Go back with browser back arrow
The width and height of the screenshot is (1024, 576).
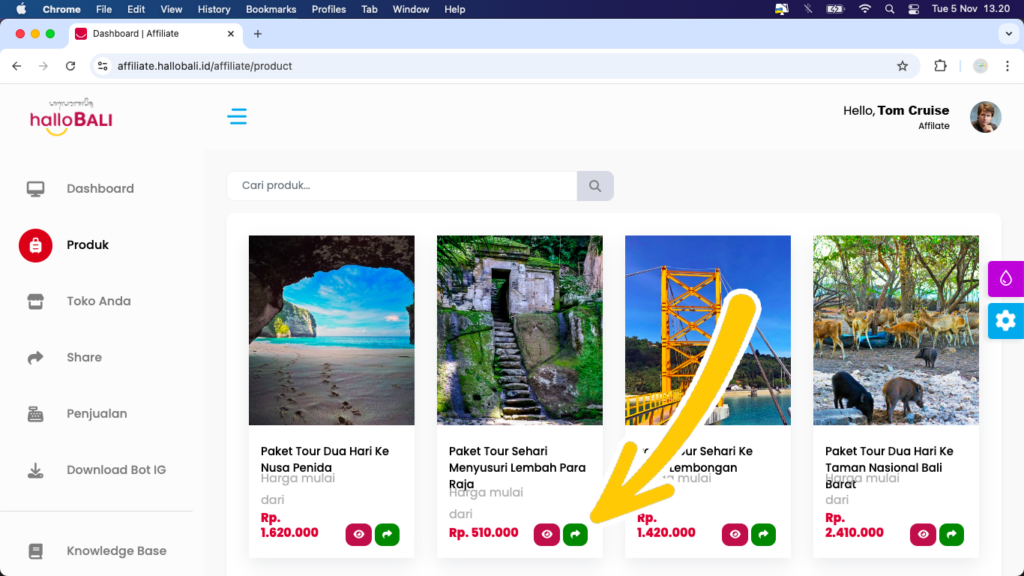pyautogui.click(x=17, y=66)
